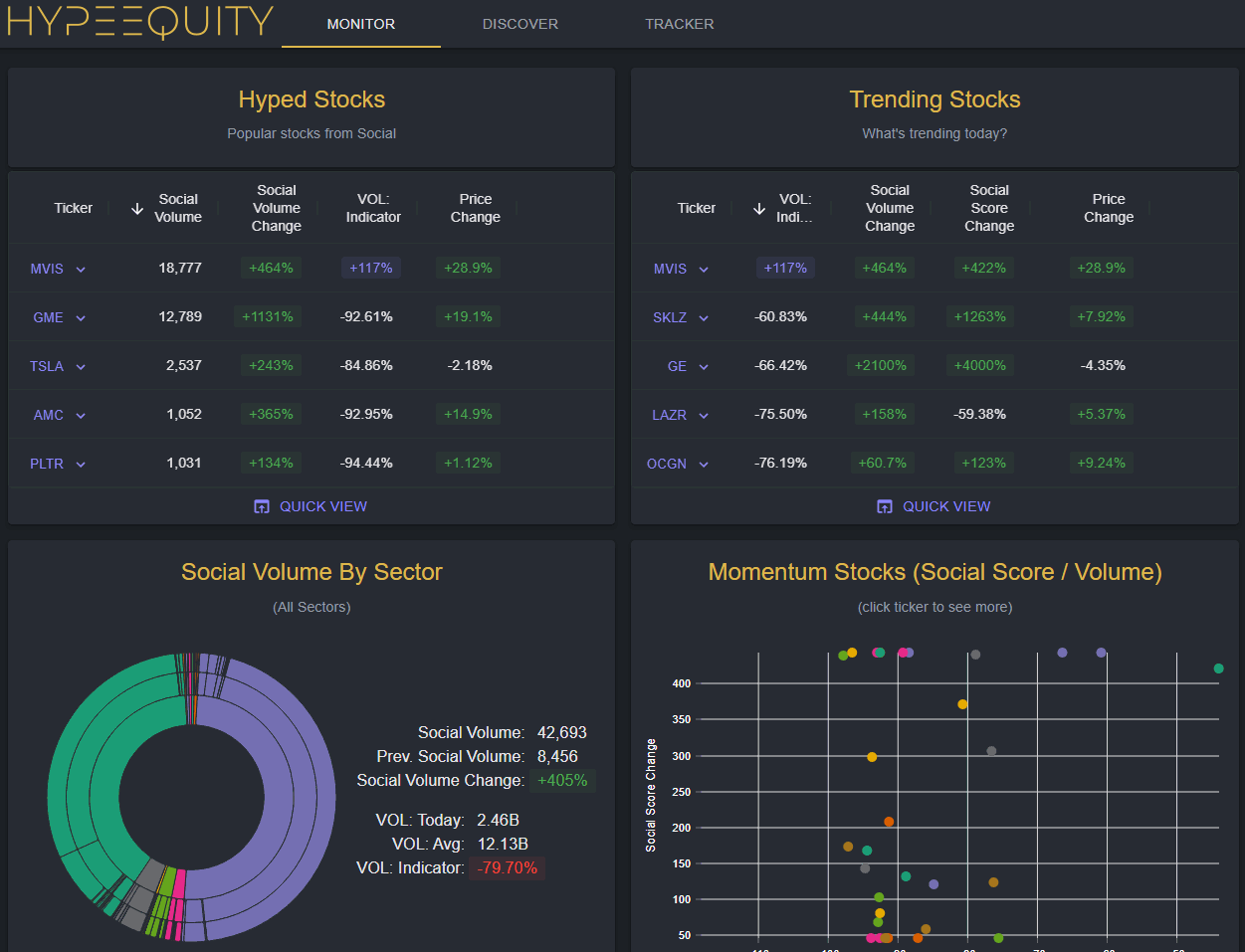Expand the GE row chevron
This screenshot has height=952, width=1245.
pos(704,367)
